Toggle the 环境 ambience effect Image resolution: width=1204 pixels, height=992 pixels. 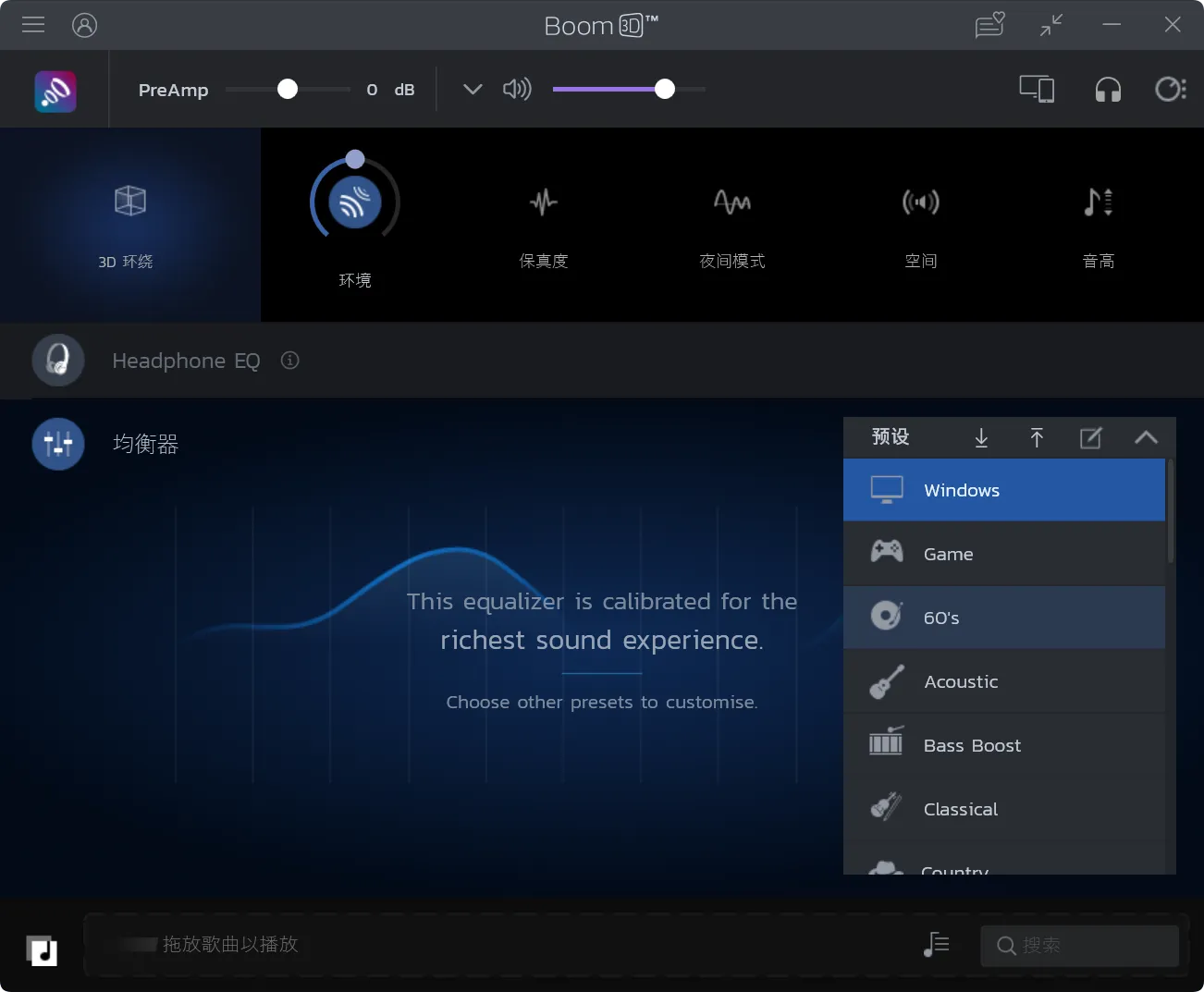point(354,202)
